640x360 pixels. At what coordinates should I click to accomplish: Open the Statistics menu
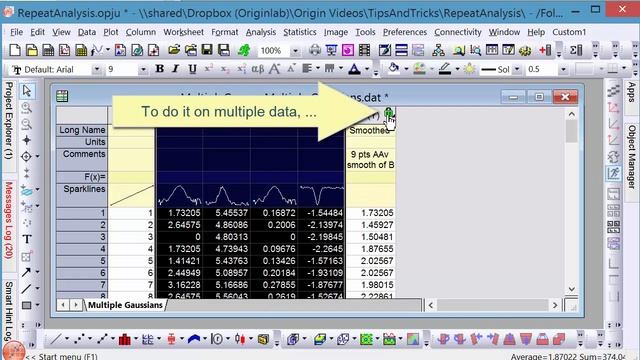point(300,32)
